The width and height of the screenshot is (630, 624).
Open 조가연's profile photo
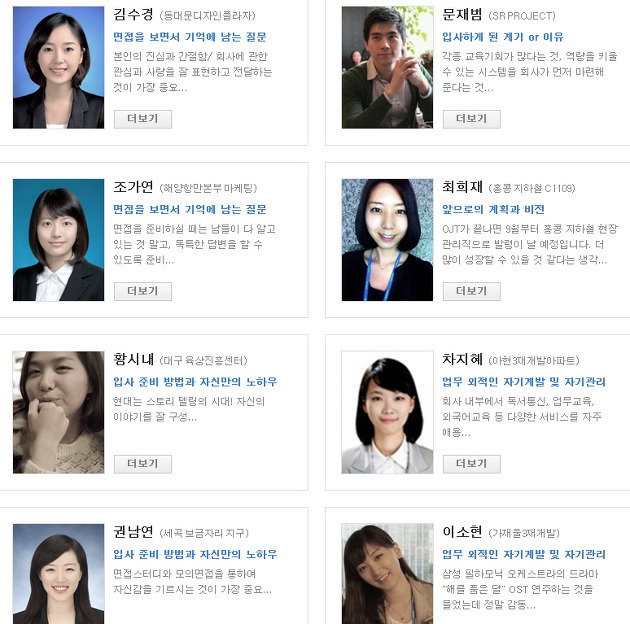[x=58, y=240]
